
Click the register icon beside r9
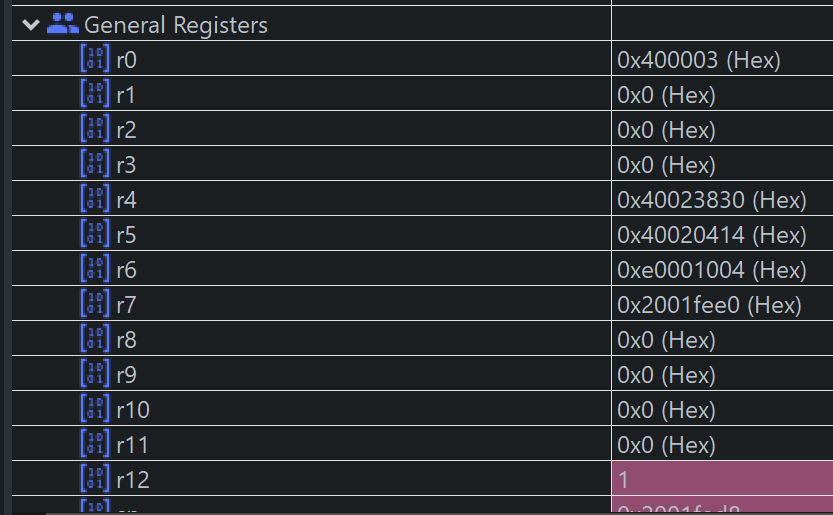(x=95, y=374)
